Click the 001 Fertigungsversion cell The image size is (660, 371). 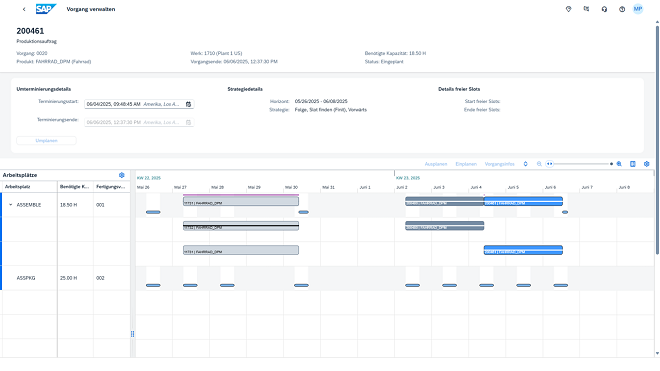tap(112, 205)
